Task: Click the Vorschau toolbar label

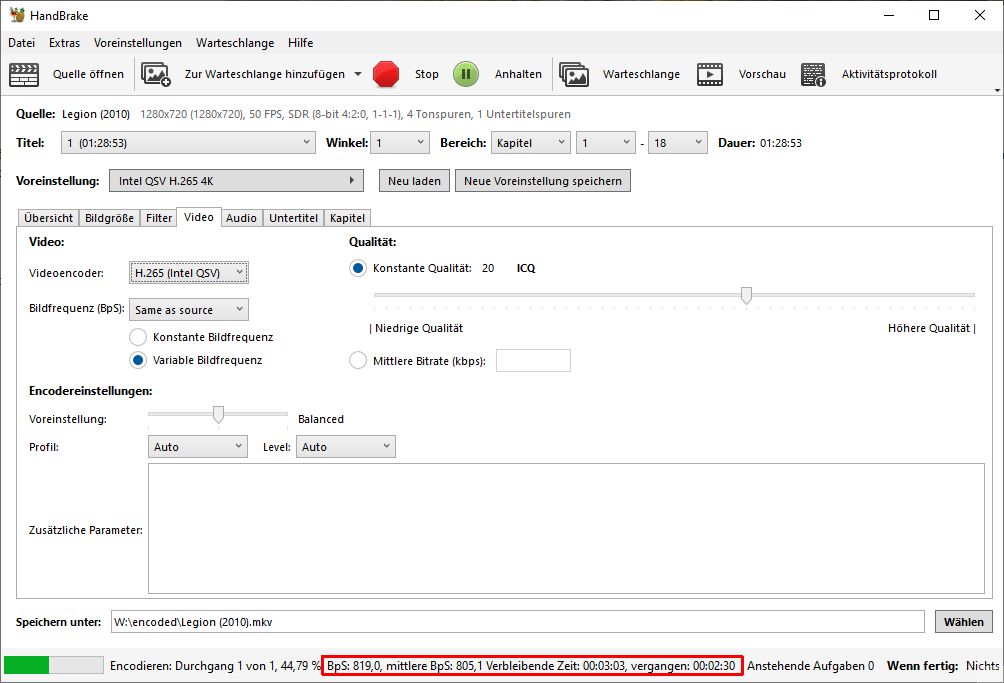Action: coord(762,74)
